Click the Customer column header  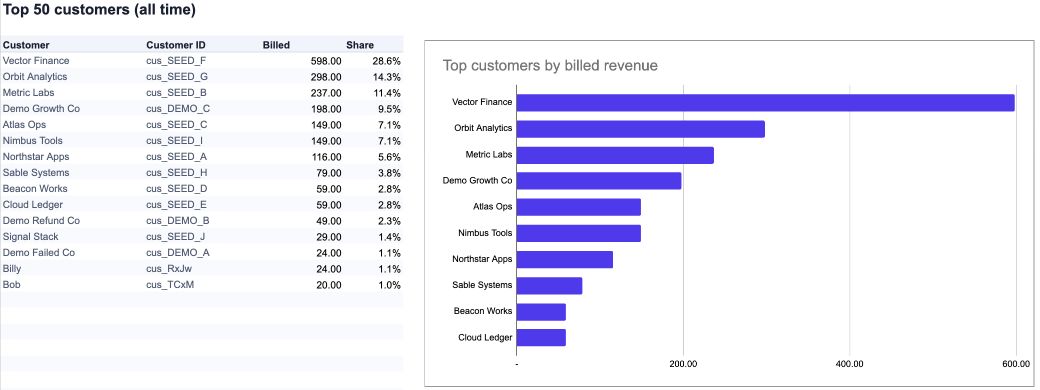26,45
